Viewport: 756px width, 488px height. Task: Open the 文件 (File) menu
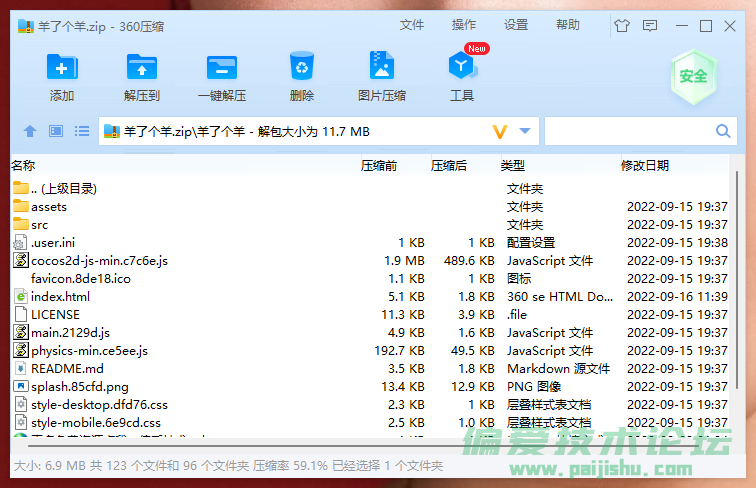(x=412, y=25)
